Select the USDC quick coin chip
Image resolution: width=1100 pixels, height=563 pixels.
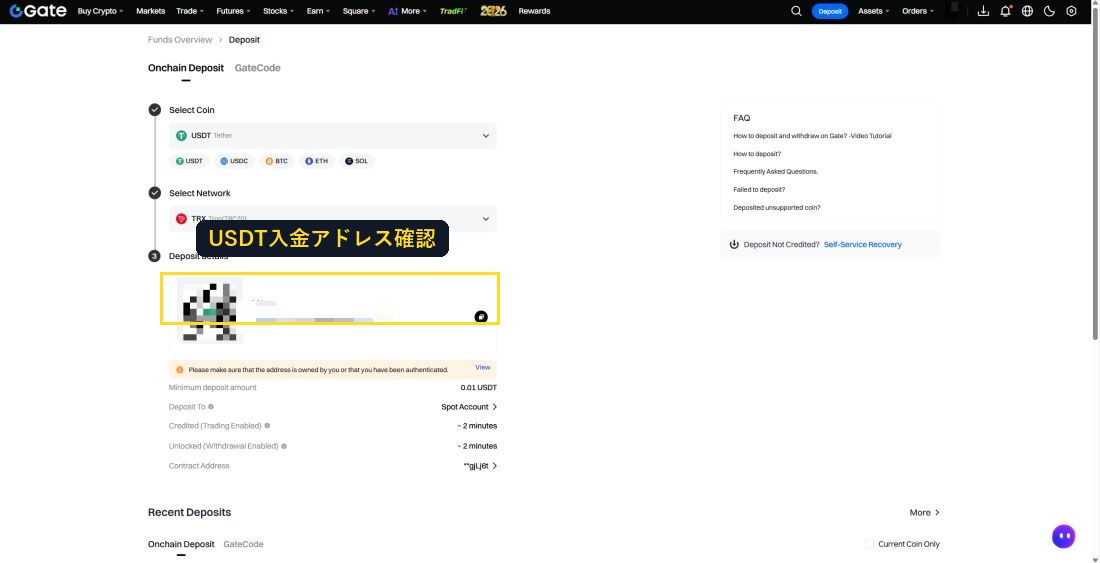234,161
